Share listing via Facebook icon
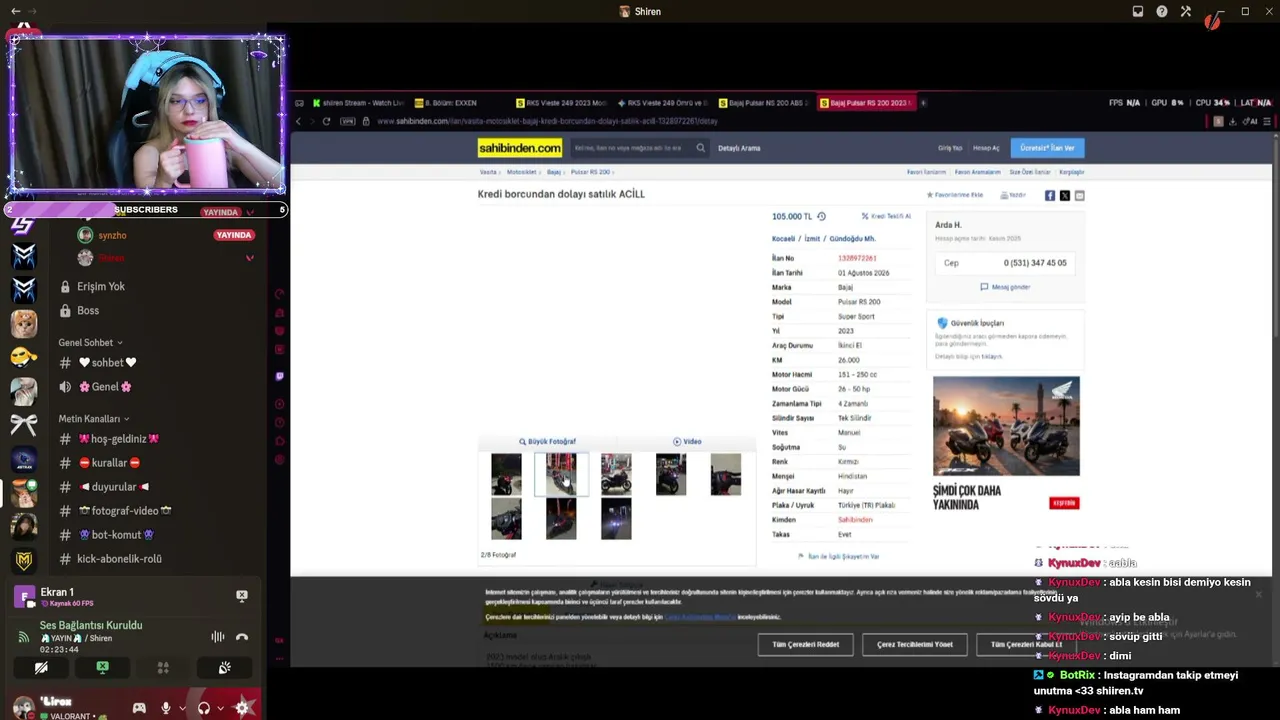Screen dimensions: 1280x720 coord(1050,196)
